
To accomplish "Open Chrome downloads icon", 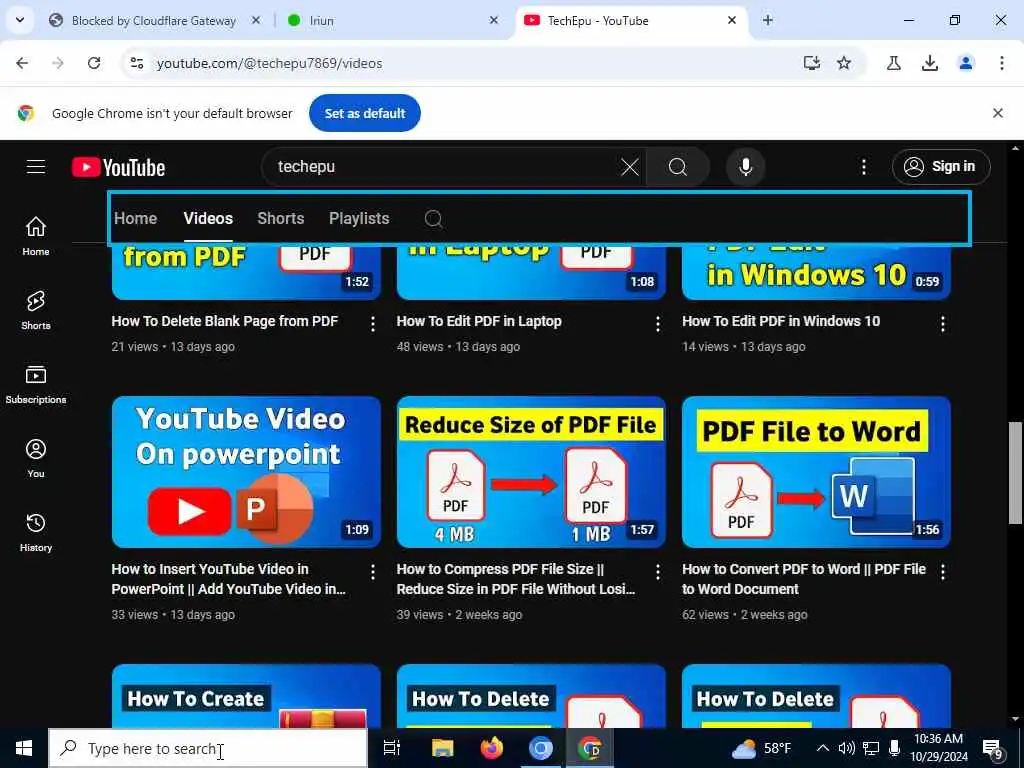I will [929, 63].
